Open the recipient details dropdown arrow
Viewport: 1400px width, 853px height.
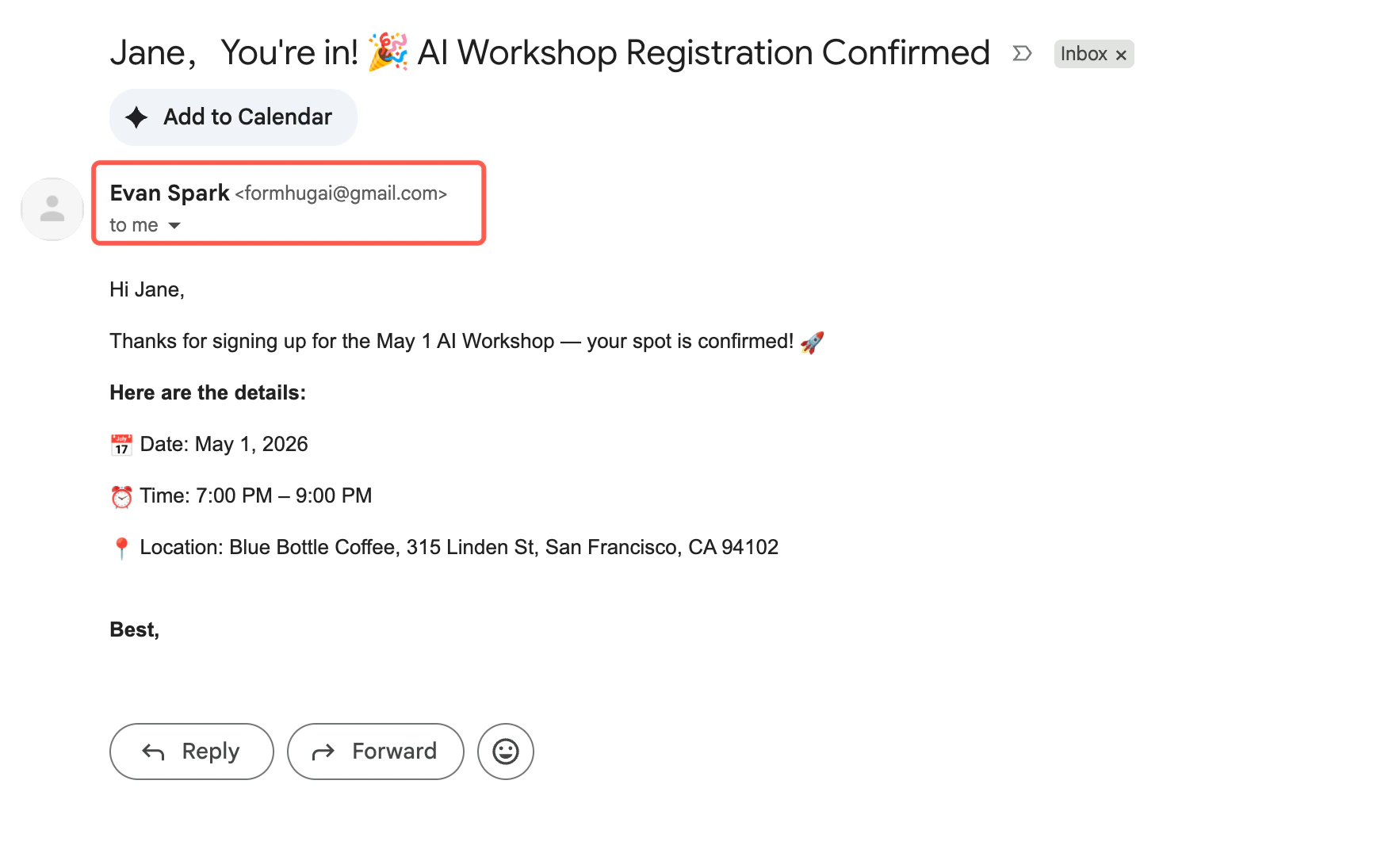click(x=174, y=226)
